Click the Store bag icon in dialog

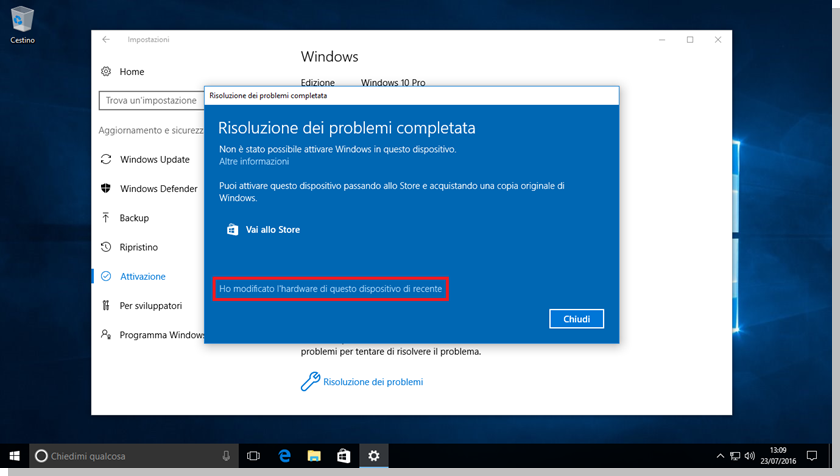click(232, 229)
